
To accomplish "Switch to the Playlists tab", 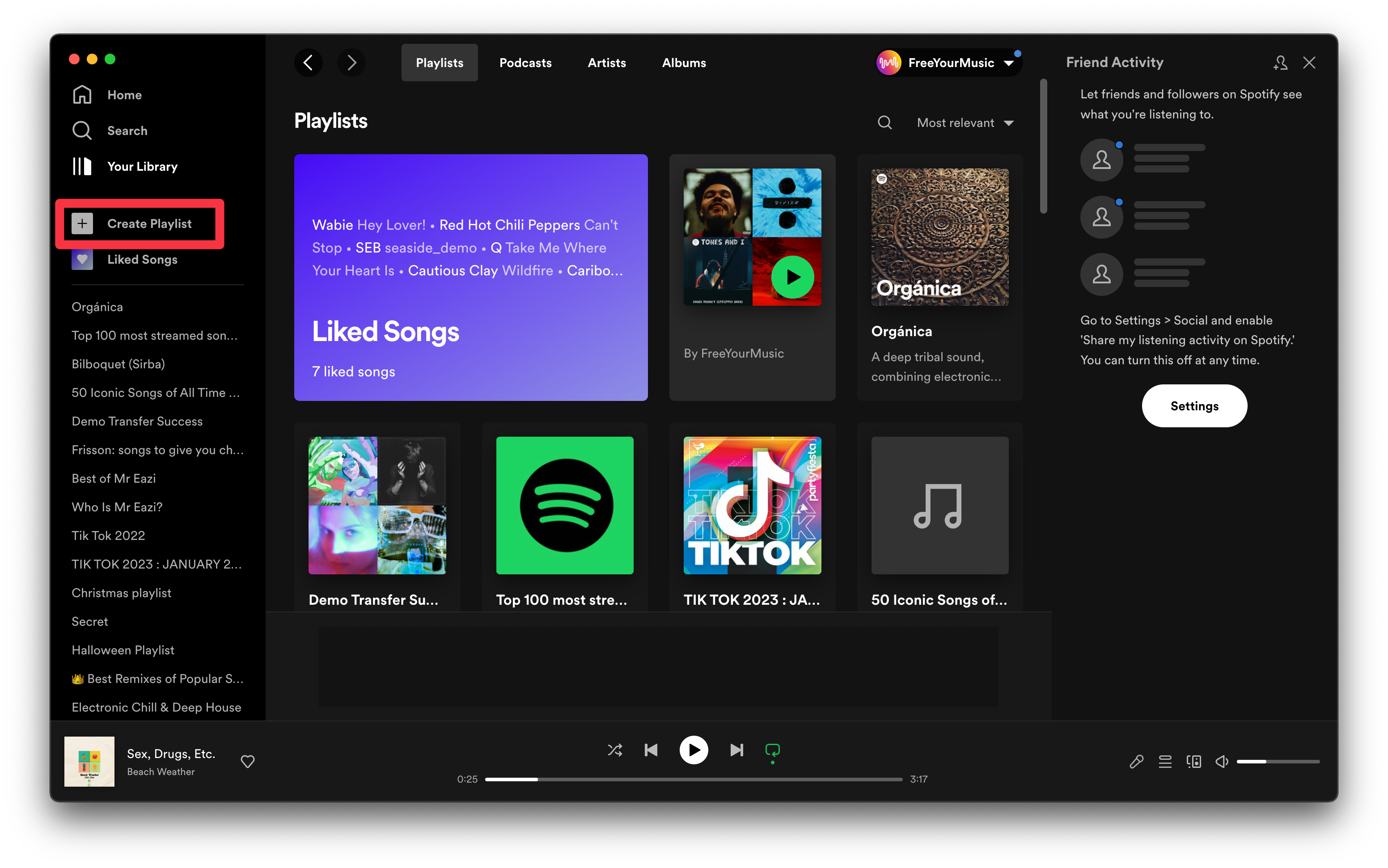I will click(439, 63).
